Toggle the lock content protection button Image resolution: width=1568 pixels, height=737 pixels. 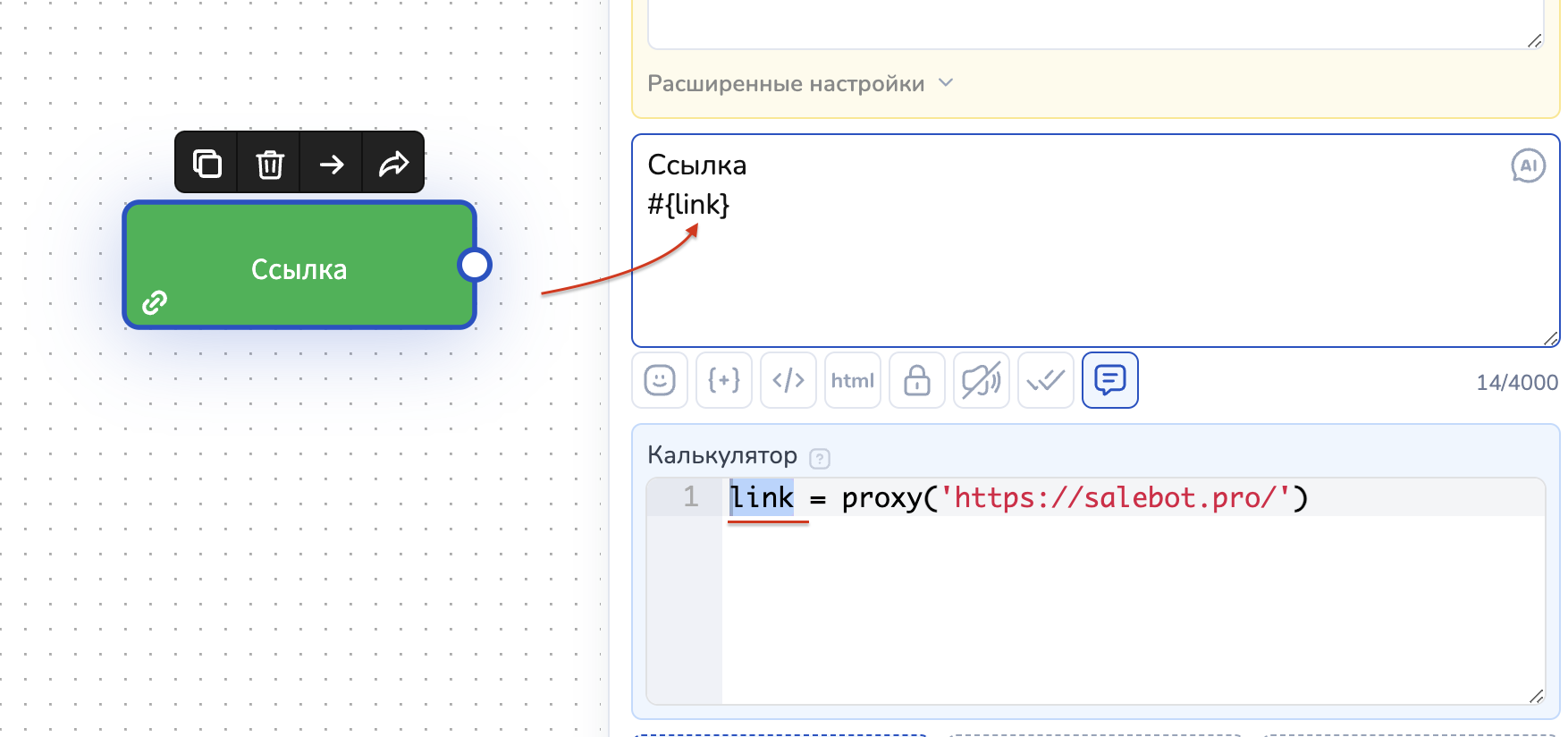[x=917, y=380]
